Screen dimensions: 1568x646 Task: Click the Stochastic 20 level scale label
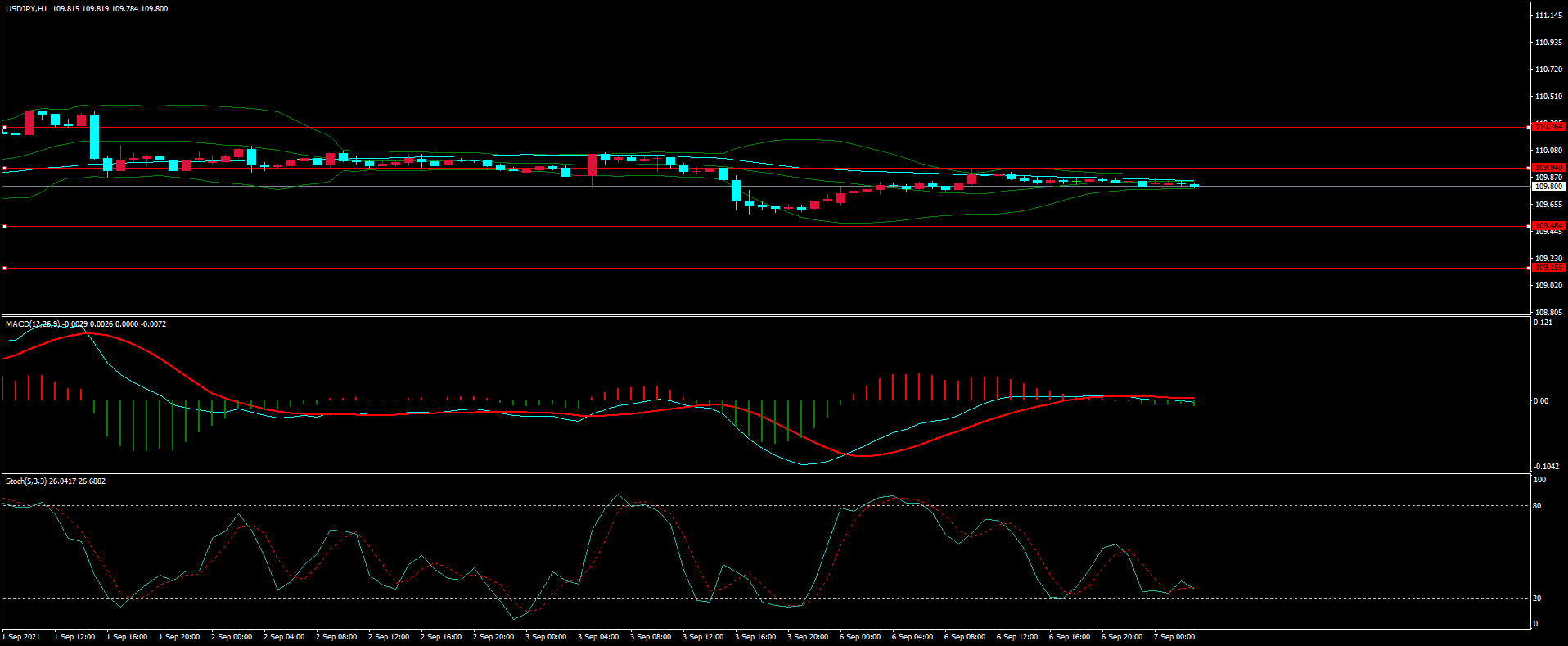pyautogui.click(x=1537, y=599)
